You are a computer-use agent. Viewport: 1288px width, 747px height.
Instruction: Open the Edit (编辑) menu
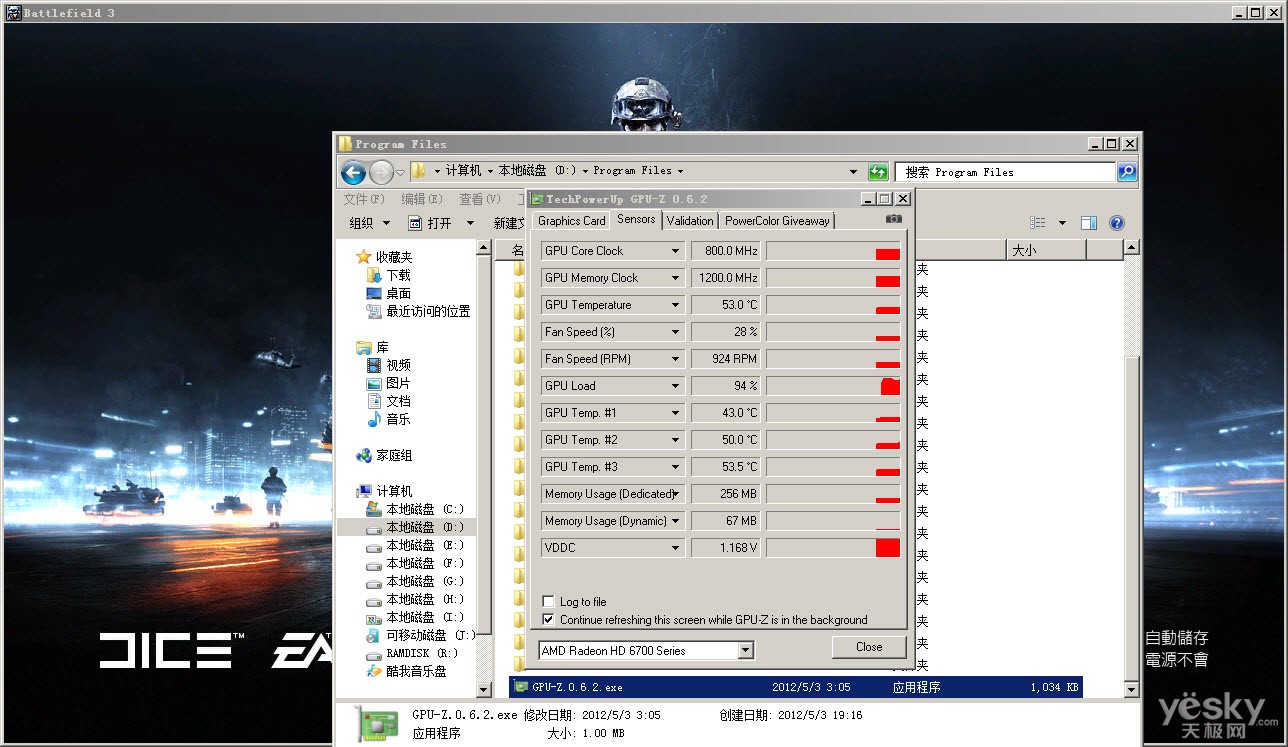coord(422,199)
